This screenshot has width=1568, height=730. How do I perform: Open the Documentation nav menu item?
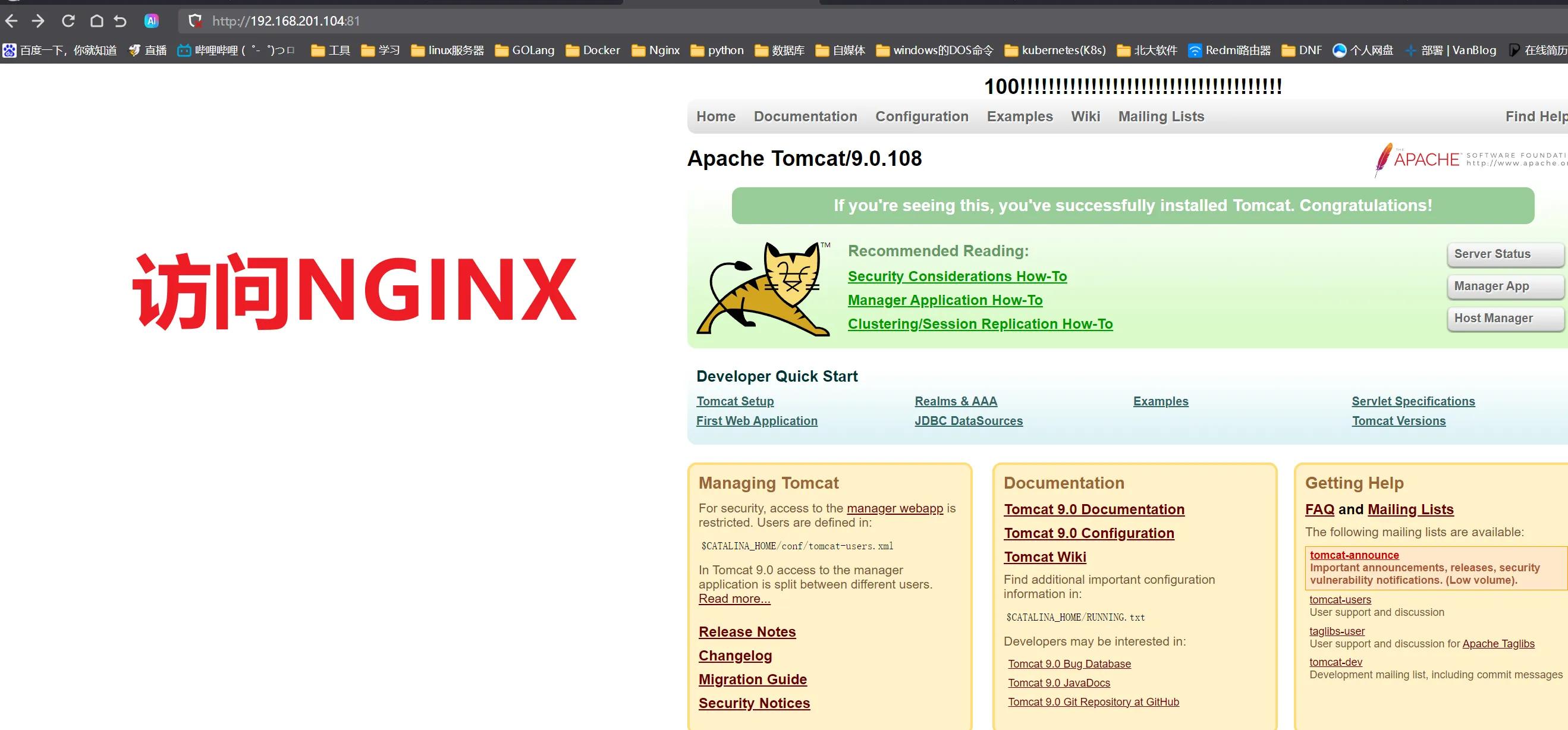click(805, 116)
